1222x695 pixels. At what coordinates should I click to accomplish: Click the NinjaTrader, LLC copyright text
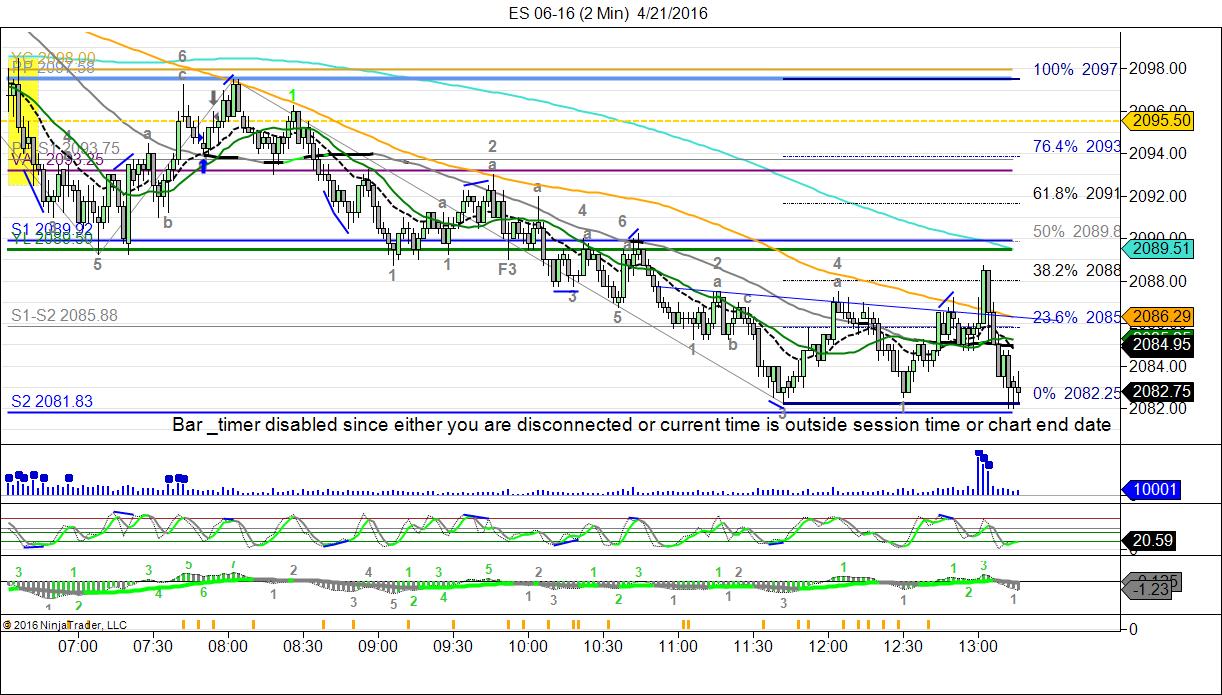65,625
